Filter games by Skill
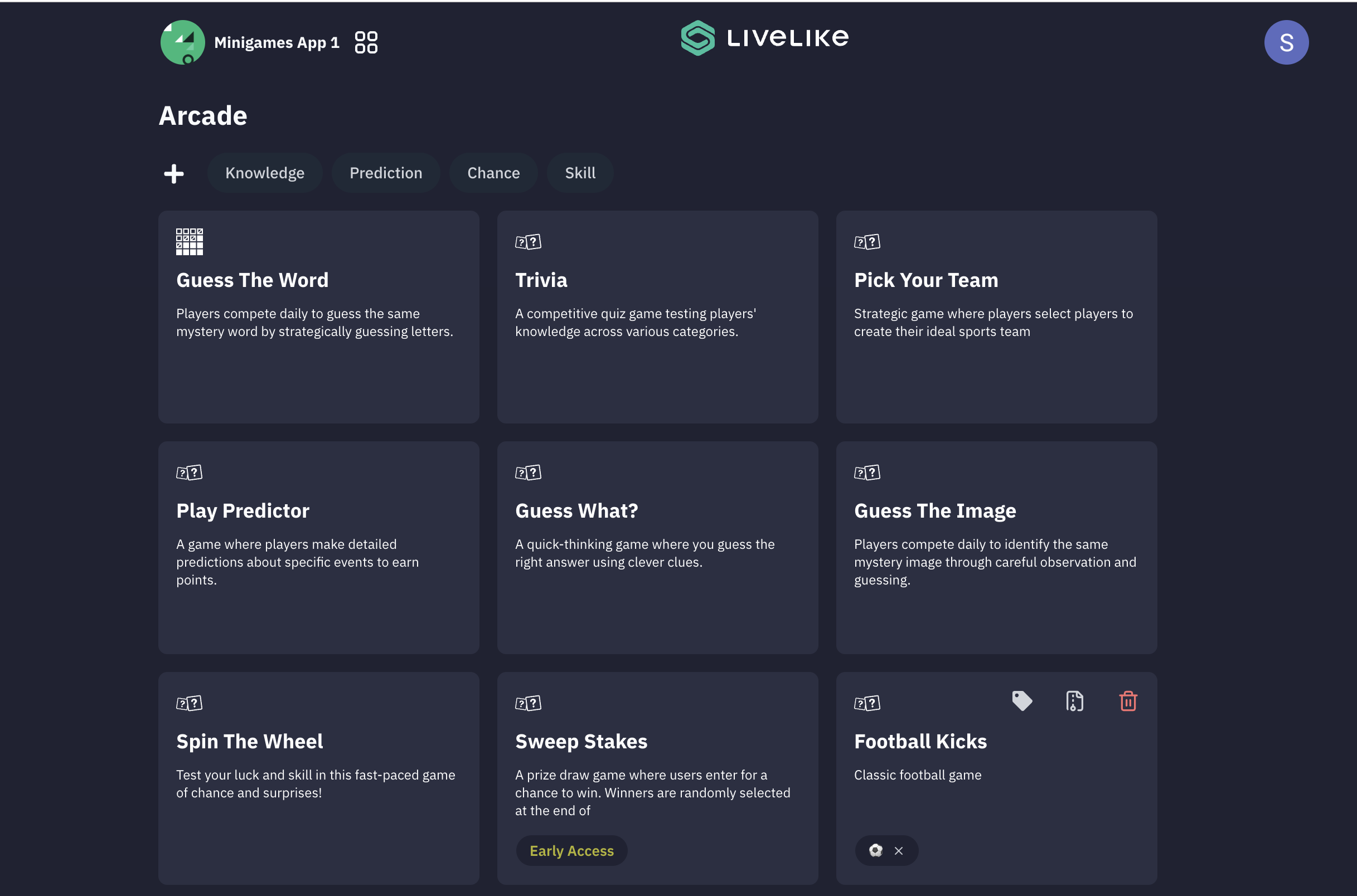 [580, 173]
